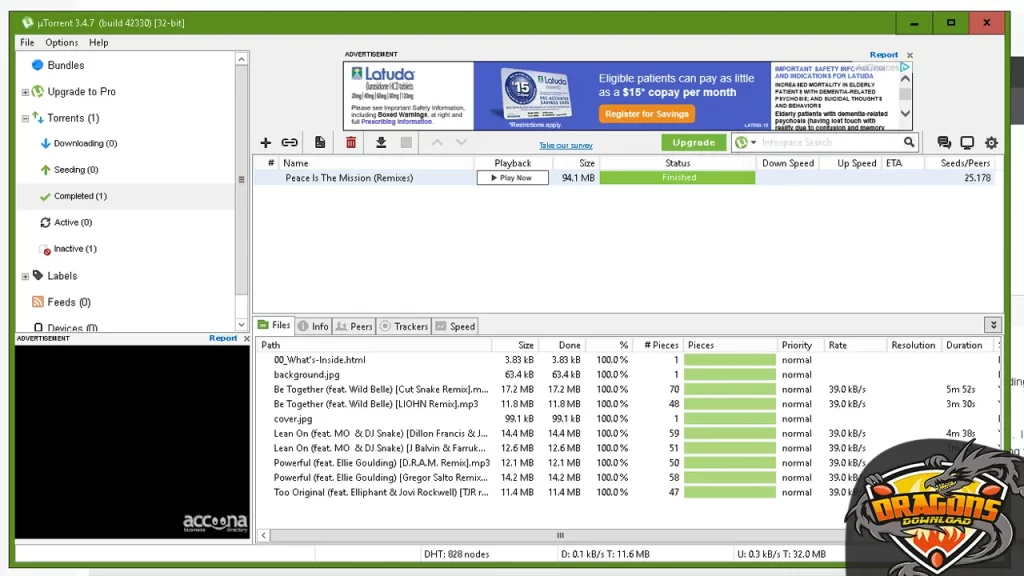Click the Create New Torrent file icon
Image resolution: width=1024 pixels, height=576 pixels.
320,143
